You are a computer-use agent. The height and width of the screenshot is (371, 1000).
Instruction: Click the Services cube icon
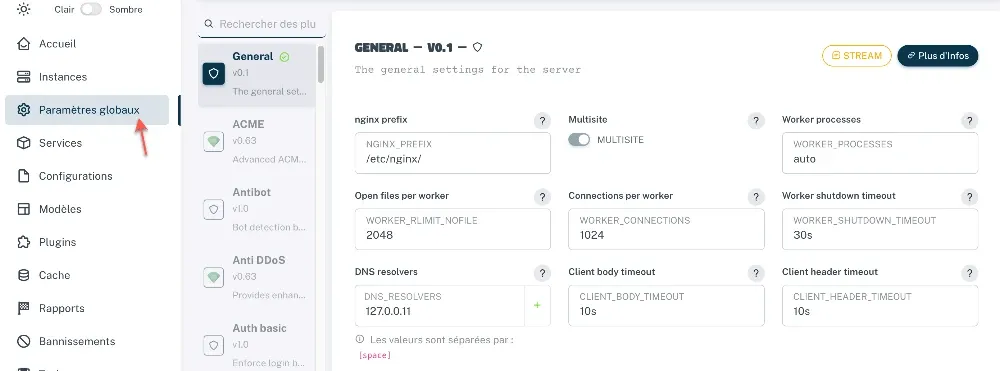coord(24,143)
